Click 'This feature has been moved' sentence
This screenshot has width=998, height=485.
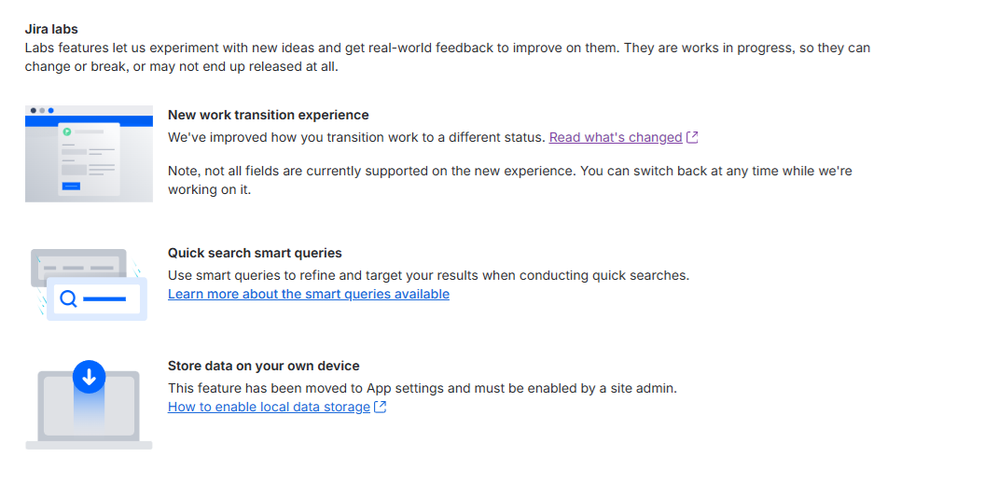click(423, 388)
